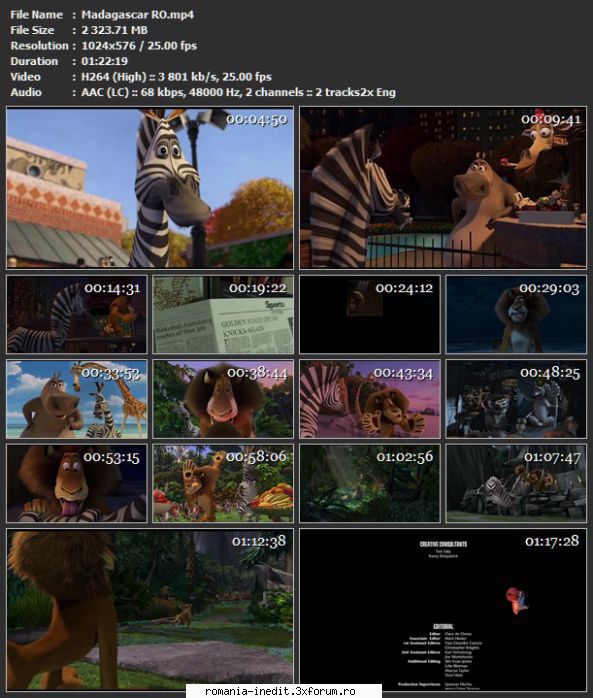Viewport: 593px width, 698px height.
Task: Click the H264 (High) video codec line
Action: click(176, 77)
